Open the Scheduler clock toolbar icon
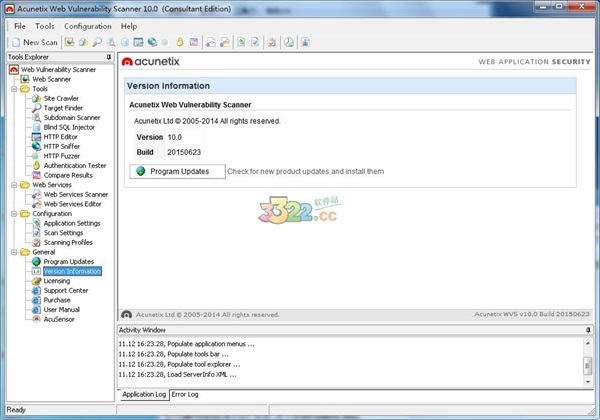 [x=289, y=42]
